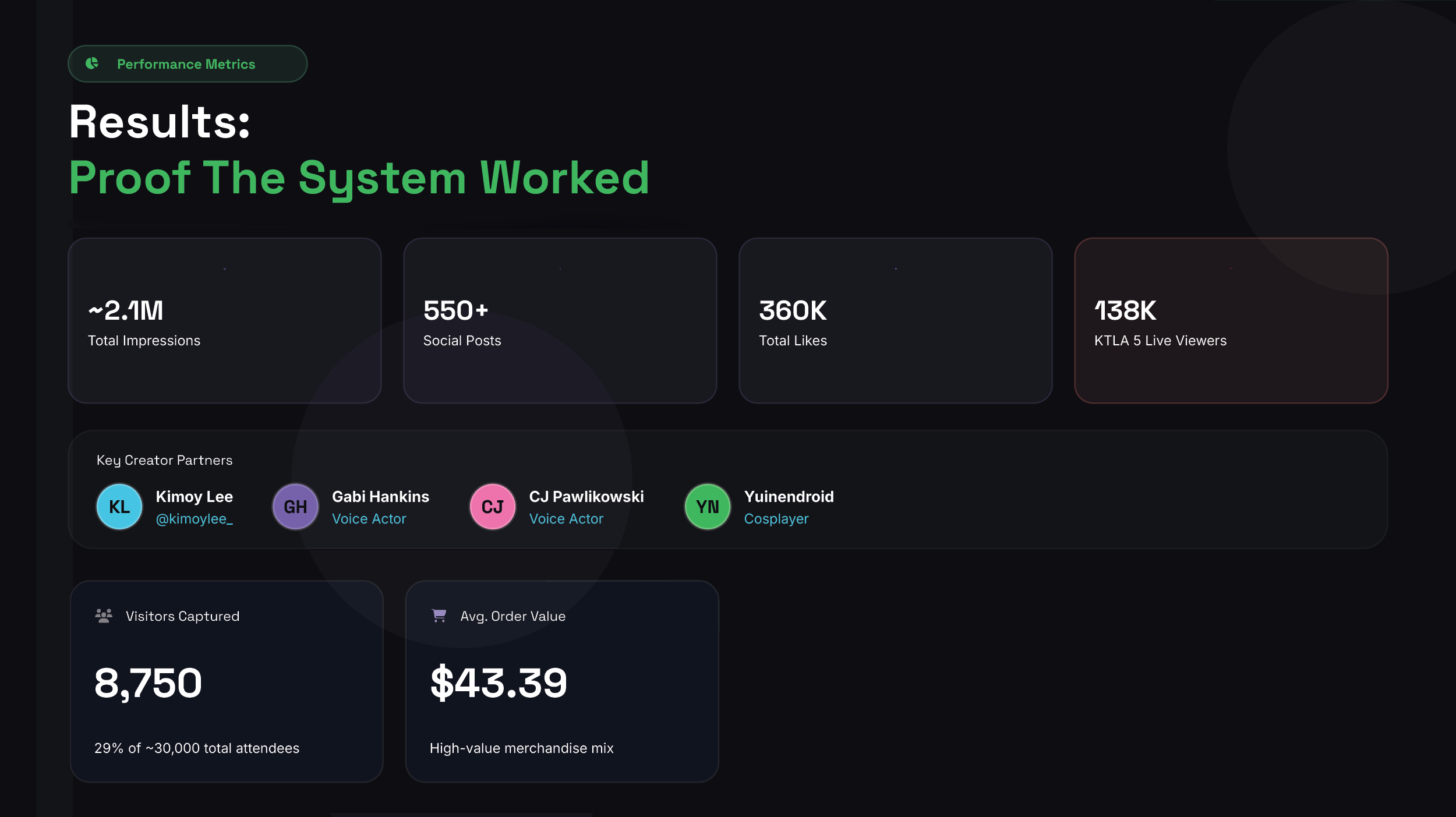Viewport: 1456px width, 817px height.
Task: Click the 8,750 visitors captured figure
Action: [x=148, y=683]
